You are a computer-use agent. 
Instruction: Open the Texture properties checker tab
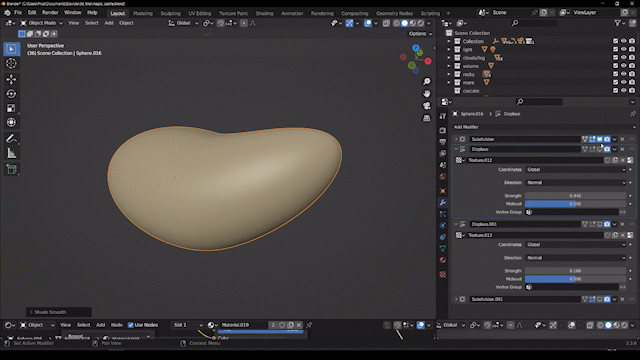tap(443, 274)
